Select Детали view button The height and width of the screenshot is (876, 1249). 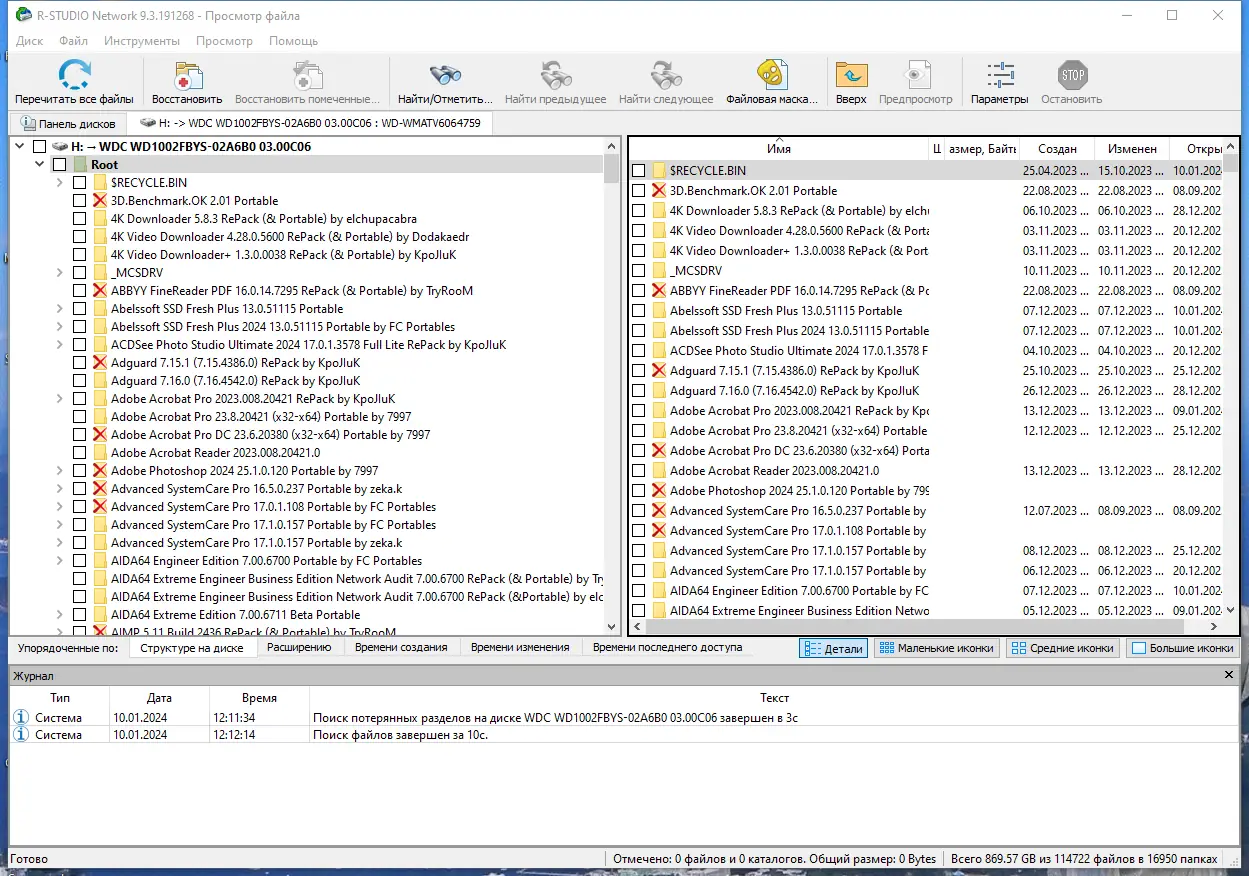coord(834,648)
